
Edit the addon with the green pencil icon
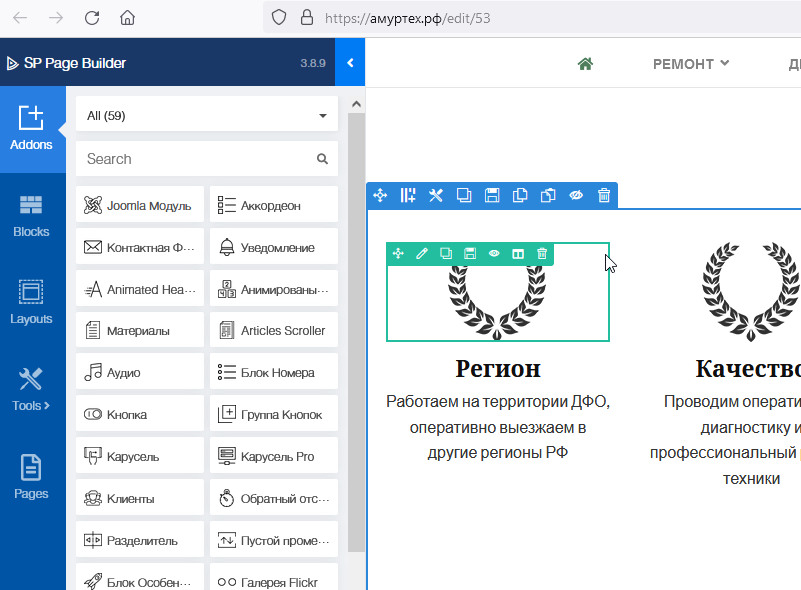(x=422, y=254)
